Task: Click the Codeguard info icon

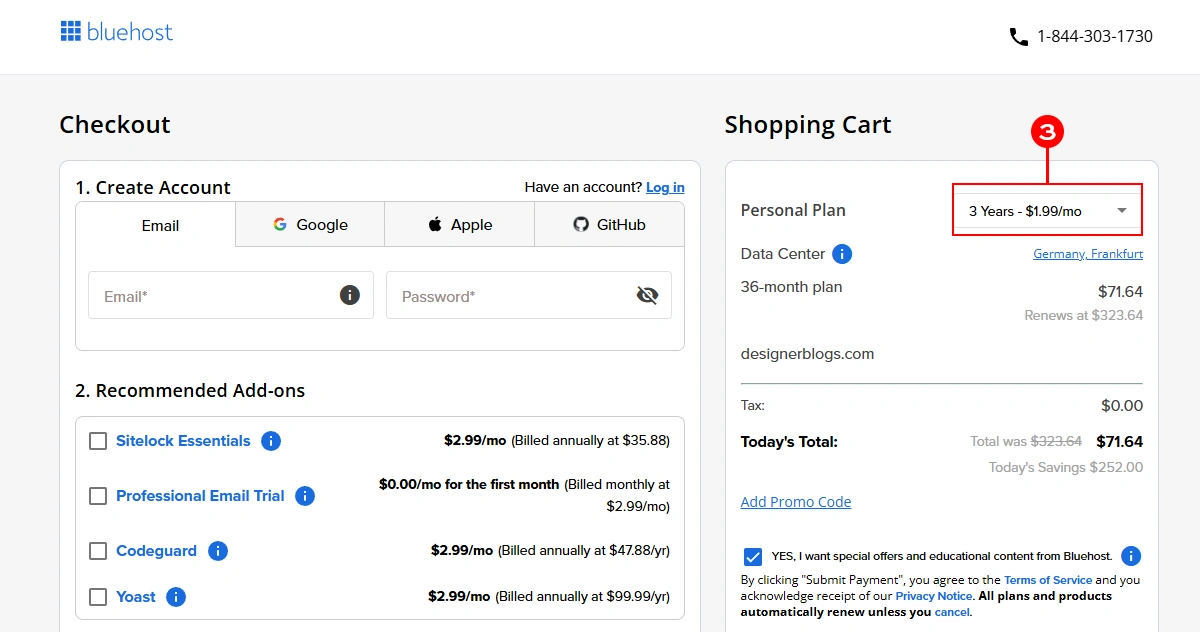Action: (x=217, y=550)
